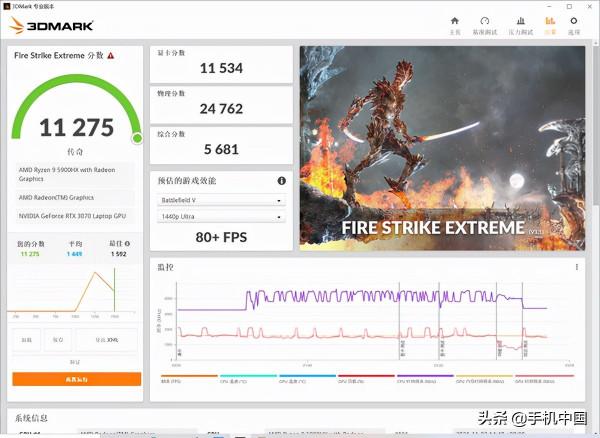Open the Options (选项) gear icon
This screenshot has height=438, width=600.
[x=574, y=24]
